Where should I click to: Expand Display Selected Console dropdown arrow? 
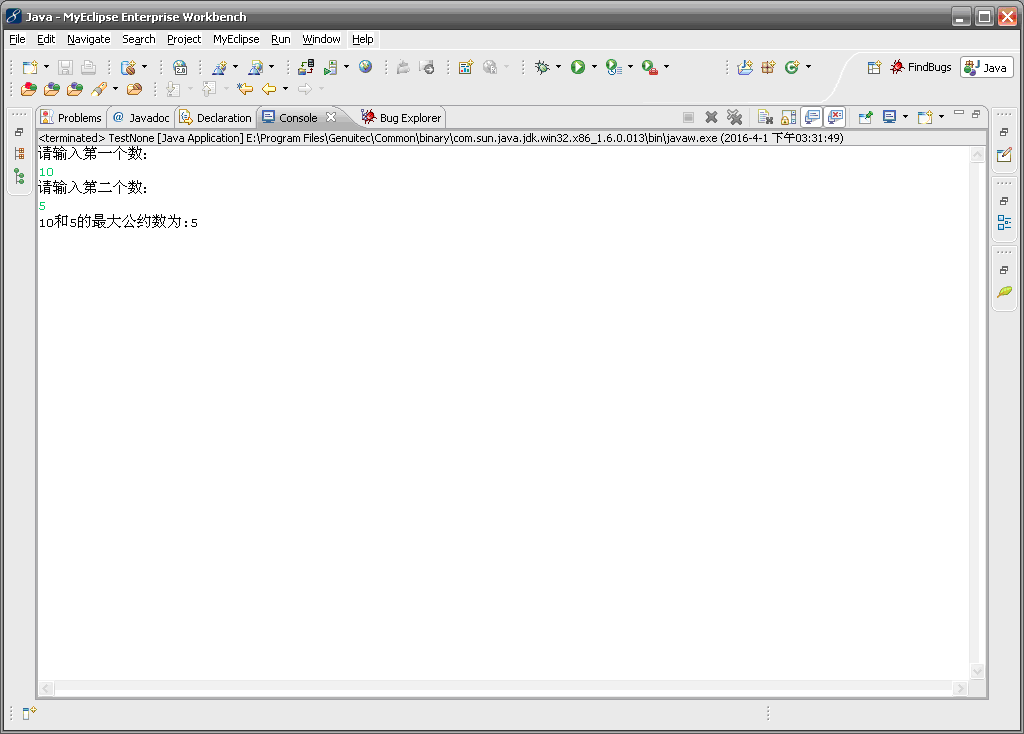coord(906,118)
